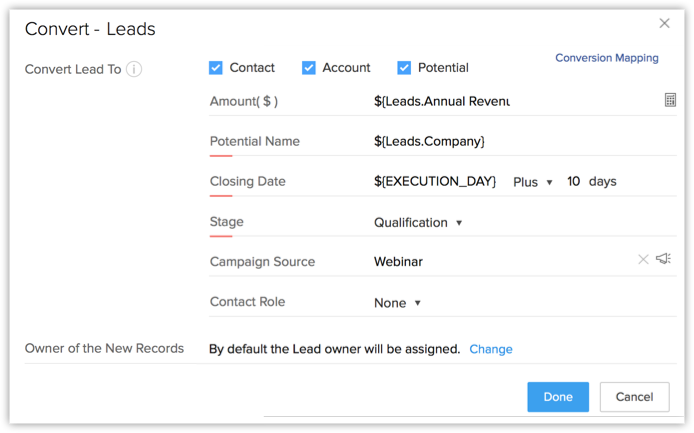Edit the Closing Date execution day field
This screenshot has height=433, width=694.
pyautogui.click(x=435, y=182)
